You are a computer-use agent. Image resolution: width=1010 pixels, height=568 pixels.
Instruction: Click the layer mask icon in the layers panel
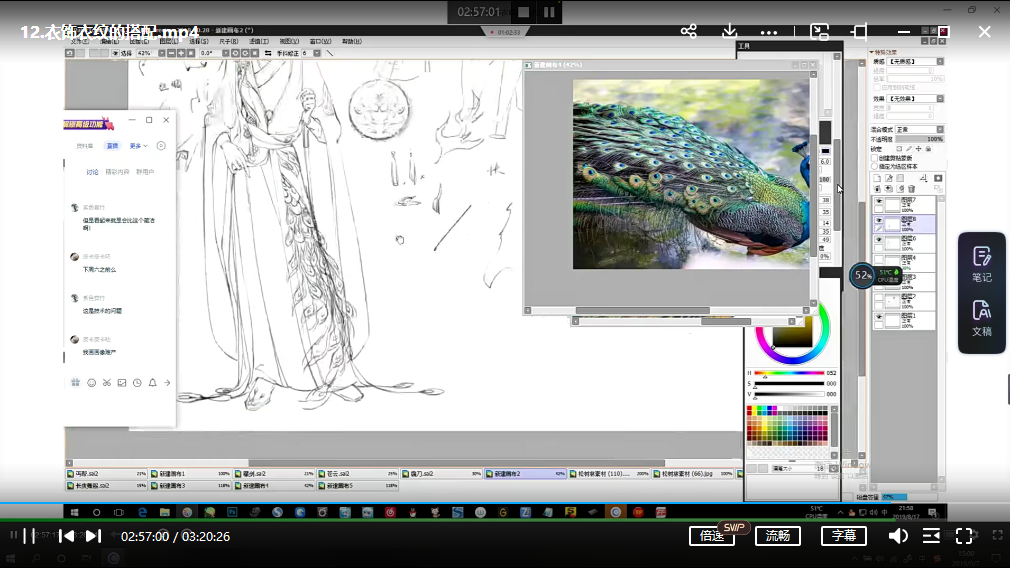(x=939, y=178)
